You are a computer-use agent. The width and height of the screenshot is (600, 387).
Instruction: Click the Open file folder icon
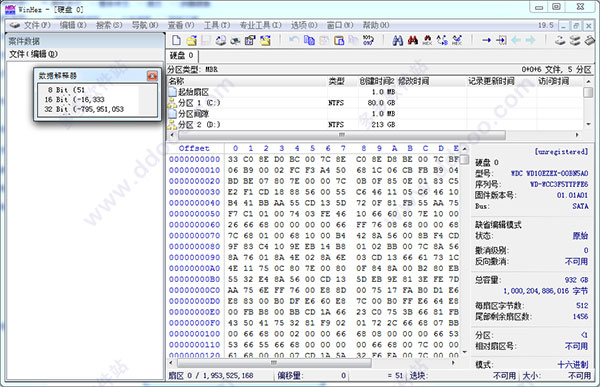(x=191, y=40)
